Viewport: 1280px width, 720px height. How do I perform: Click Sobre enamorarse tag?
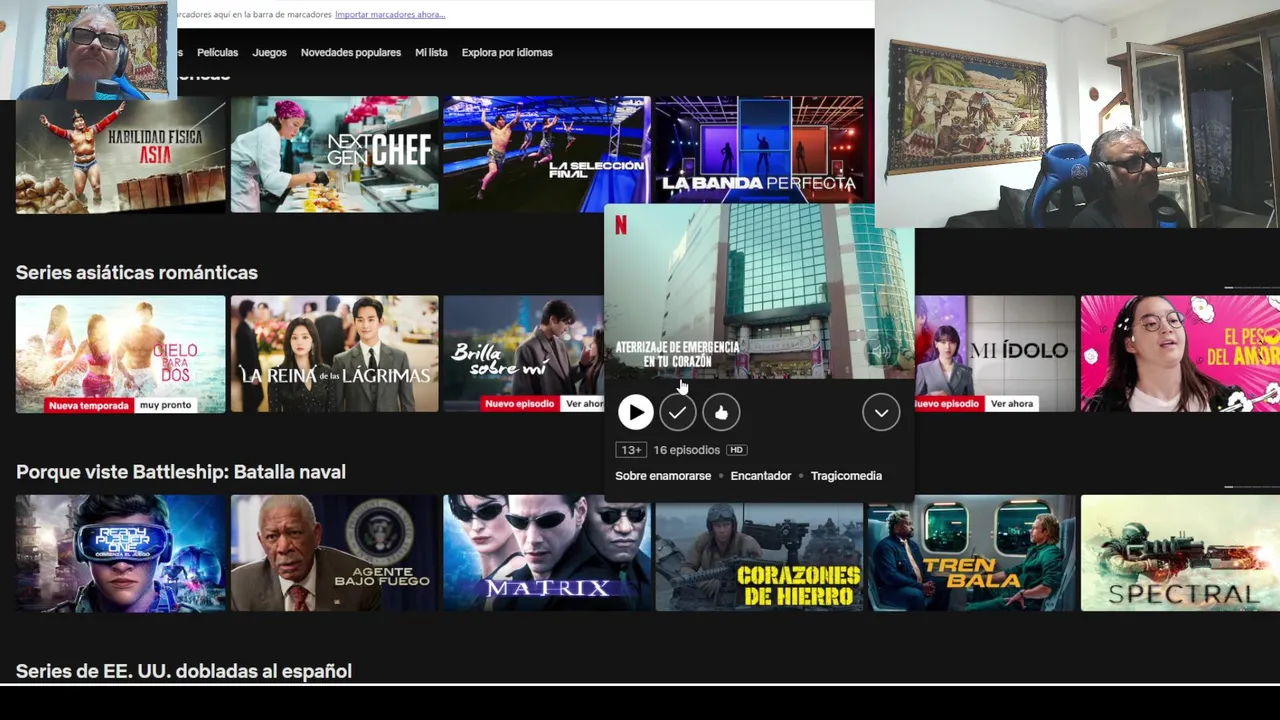click(x=663, y=476)
